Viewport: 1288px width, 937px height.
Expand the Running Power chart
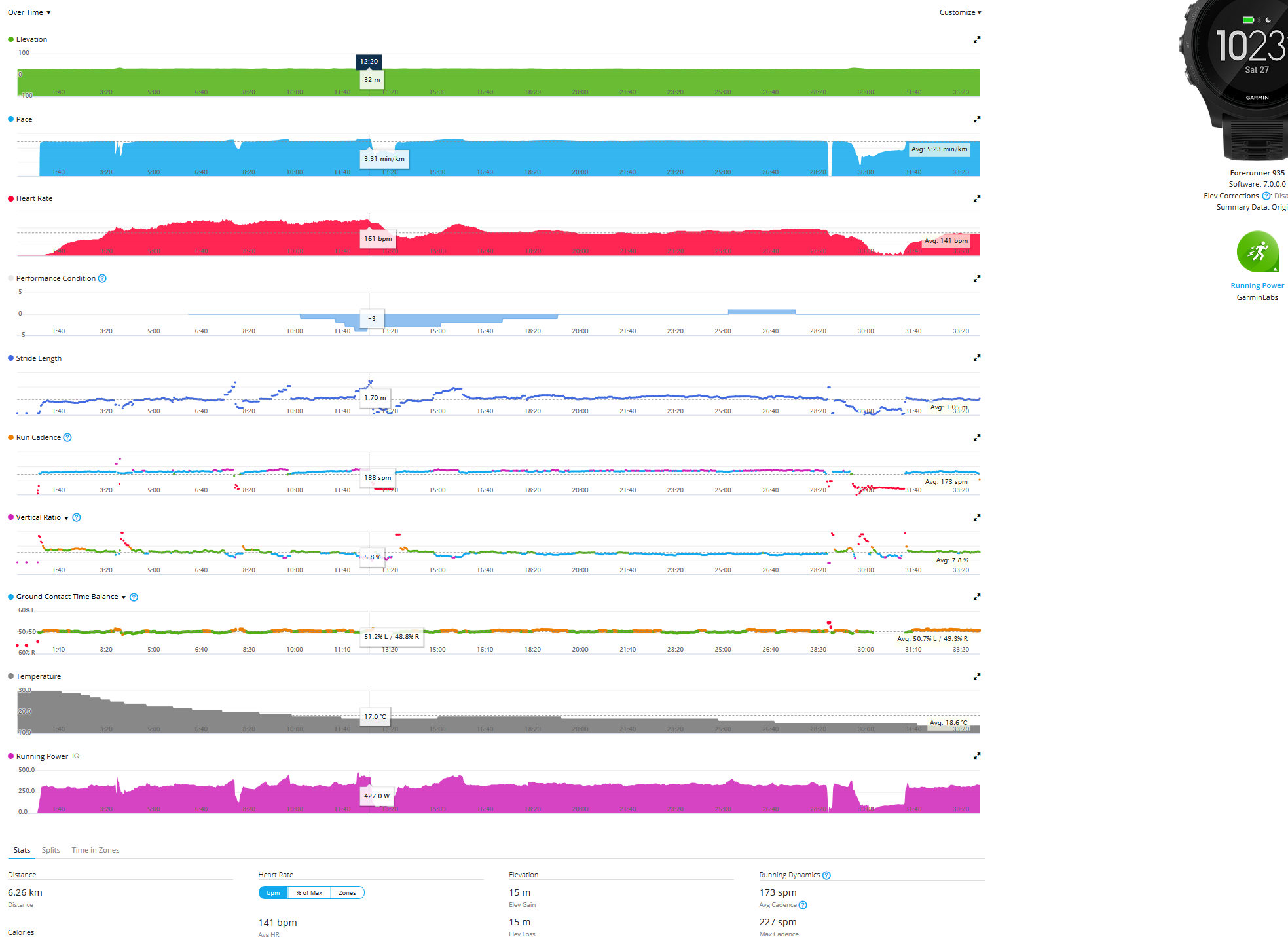976,756
